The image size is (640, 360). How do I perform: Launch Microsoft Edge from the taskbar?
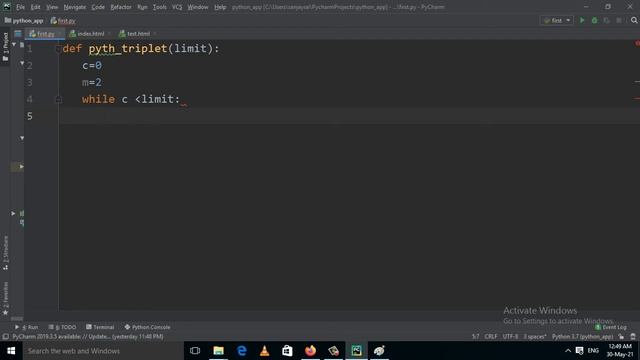pyautogui.click(x=242, y=351)
